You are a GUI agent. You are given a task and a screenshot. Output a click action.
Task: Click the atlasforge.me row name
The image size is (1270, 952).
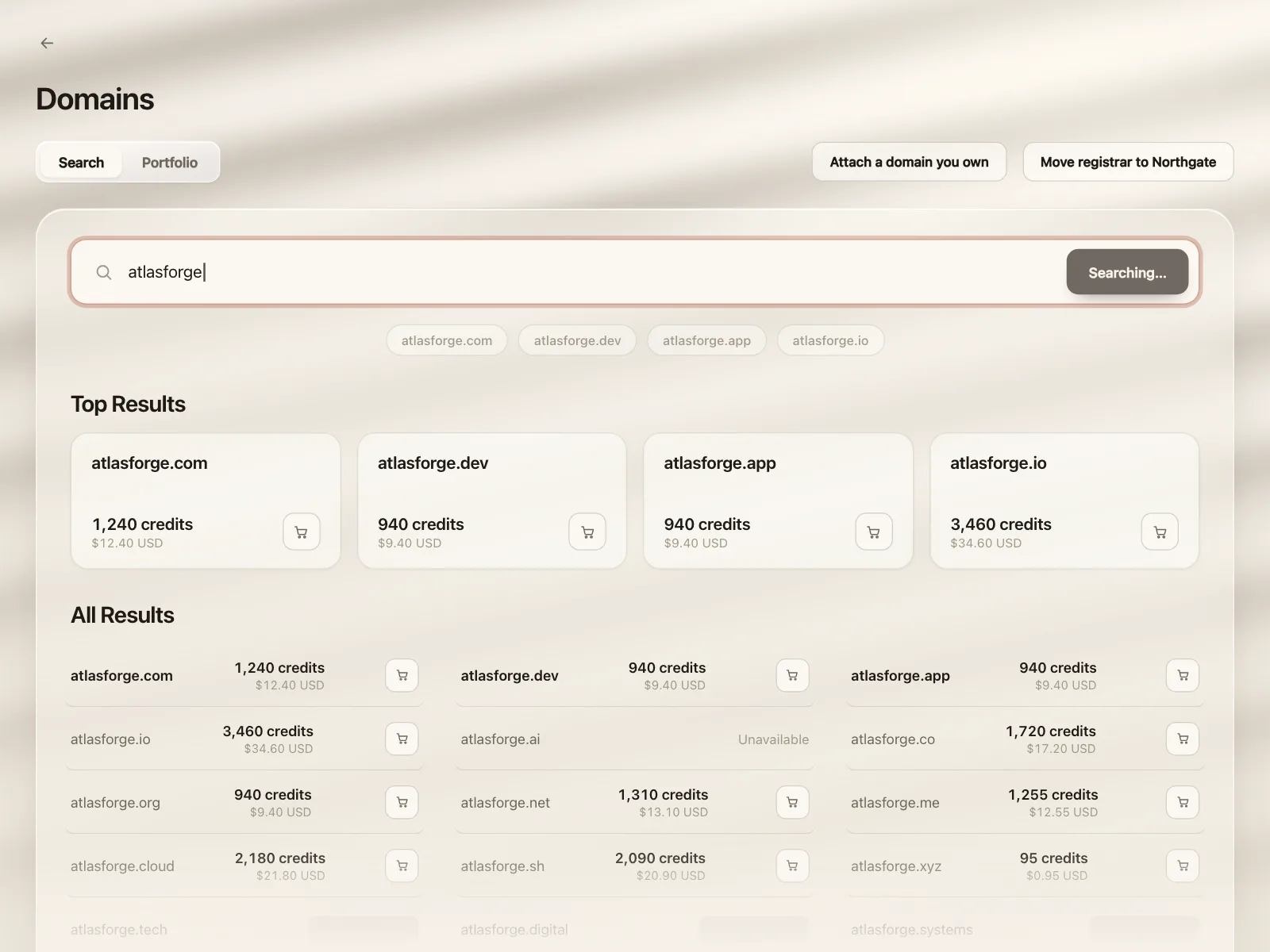[895, 803]
